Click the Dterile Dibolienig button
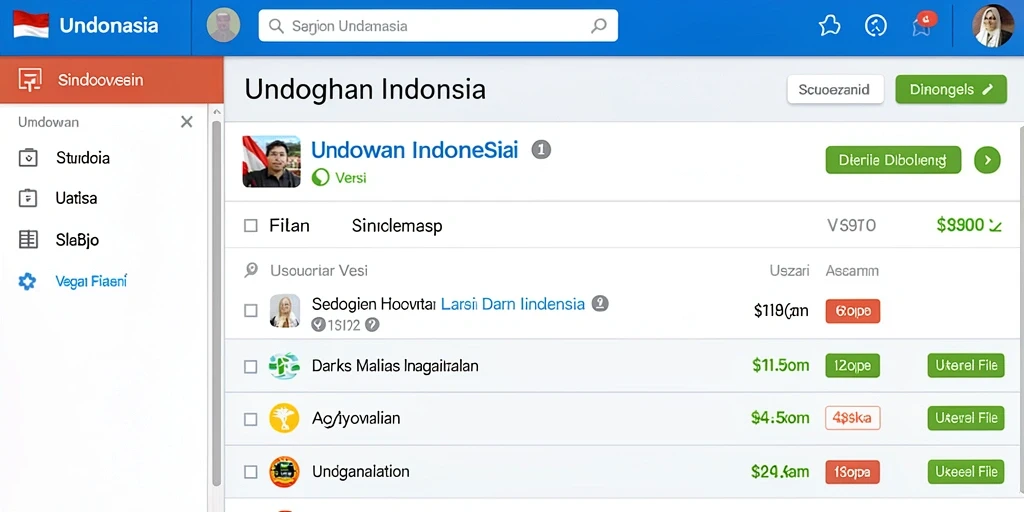Viewport: 1024px width, 512px height. [893, 160]
